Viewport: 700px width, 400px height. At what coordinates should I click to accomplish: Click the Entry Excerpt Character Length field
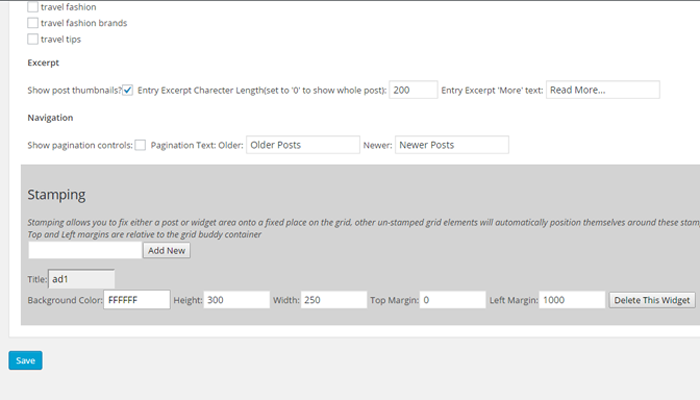click(x=413, y=90)
